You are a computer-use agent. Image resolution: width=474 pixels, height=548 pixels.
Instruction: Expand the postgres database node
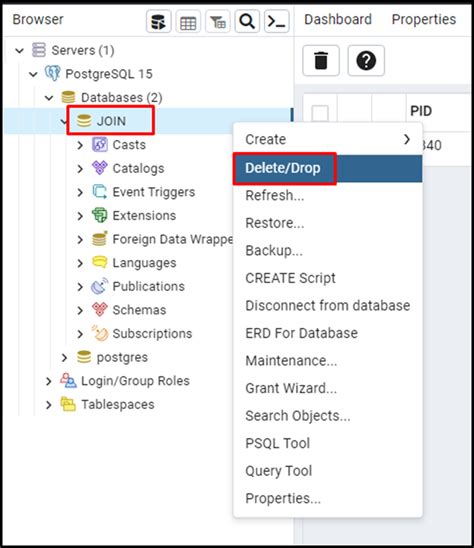pos(64,358)
